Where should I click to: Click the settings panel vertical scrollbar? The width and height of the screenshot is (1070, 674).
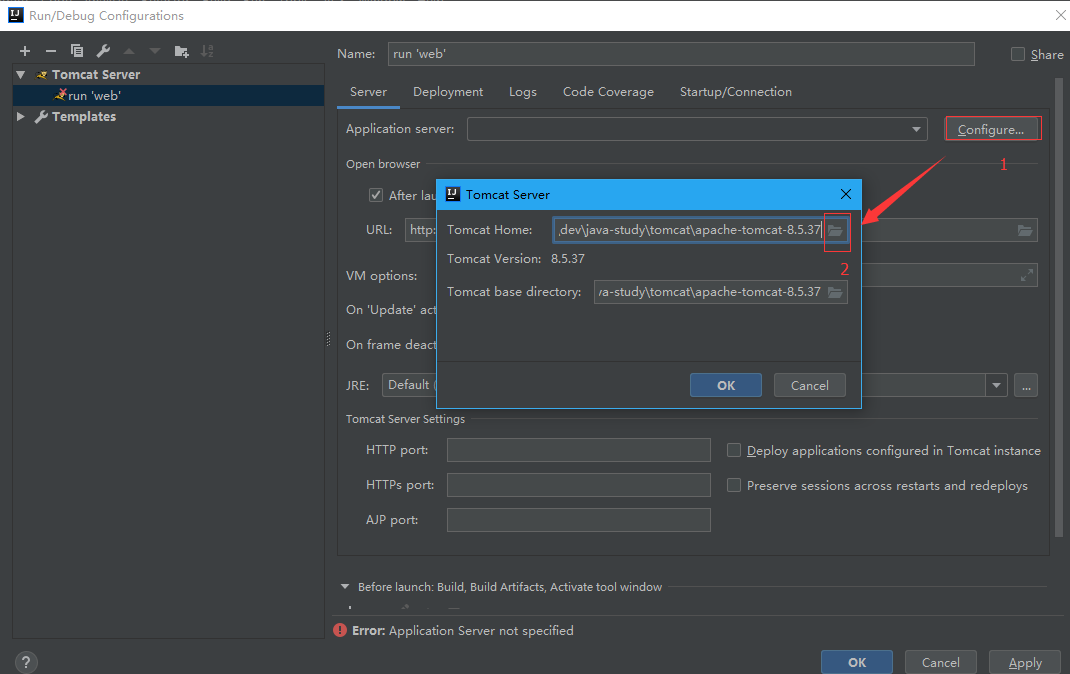pyautogui.click(x=1058, y=307)
